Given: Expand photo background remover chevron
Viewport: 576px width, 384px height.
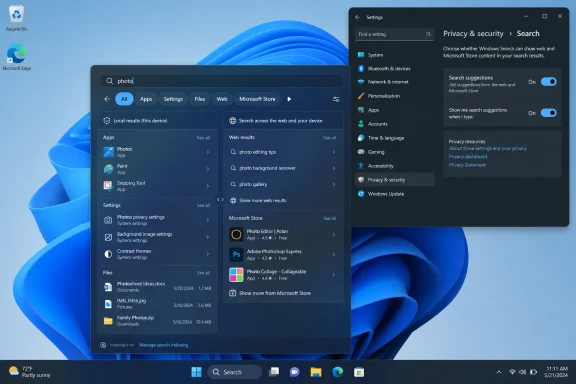Looking at the screenshot, I should coord(334,168).
